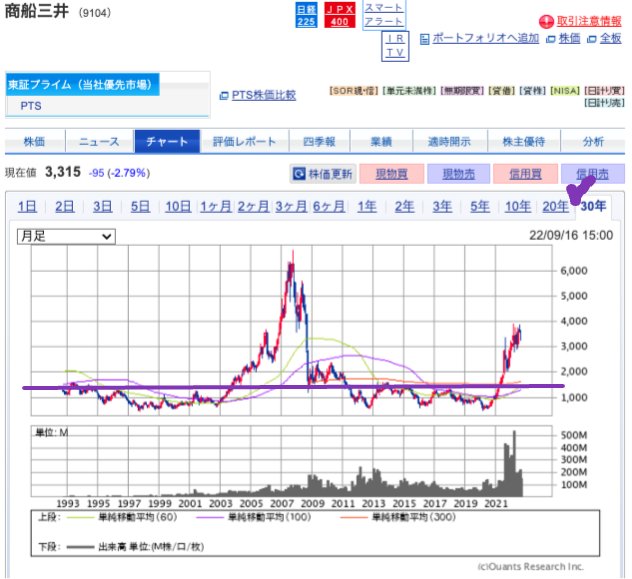Select the 6ヶ月 chart period
The image size is (632, 579).
(329, 207)
